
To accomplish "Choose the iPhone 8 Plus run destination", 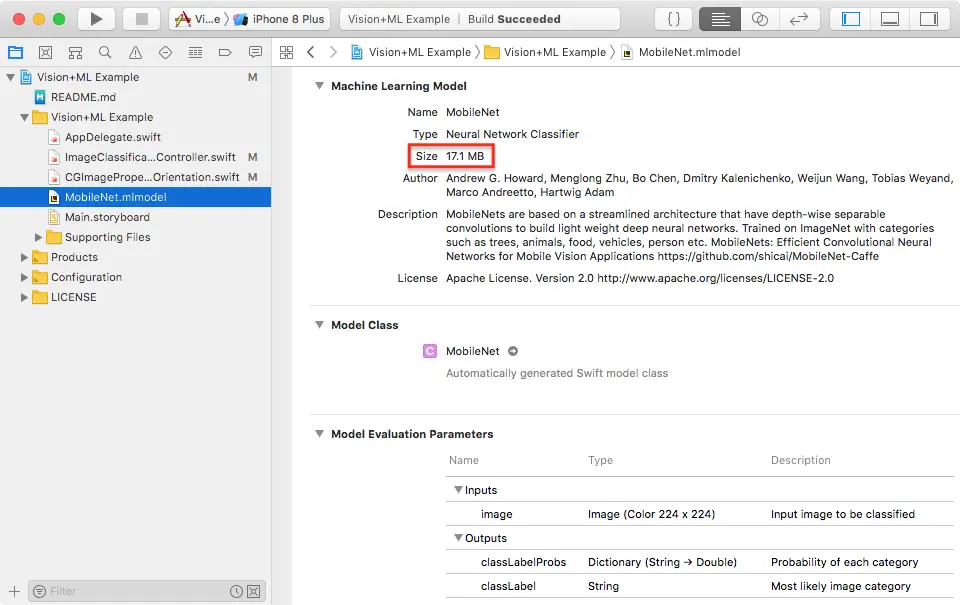I will tap(279, 19).
